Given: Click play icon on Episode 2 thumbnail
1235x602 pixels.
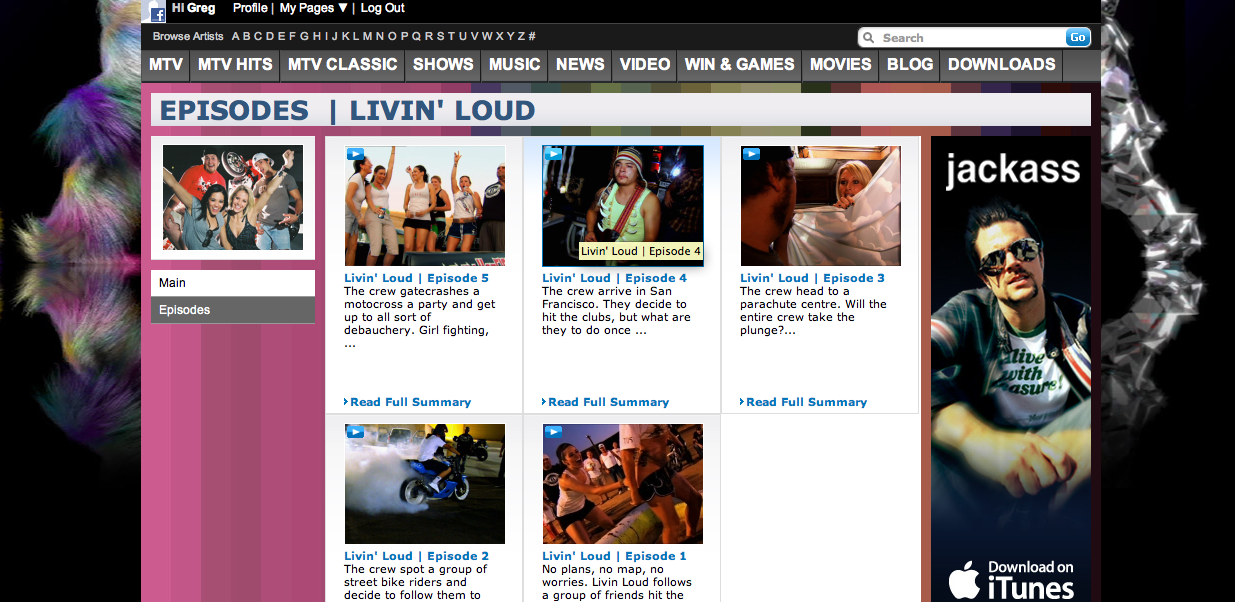Looking at the screenshot, I should point(355,432).
